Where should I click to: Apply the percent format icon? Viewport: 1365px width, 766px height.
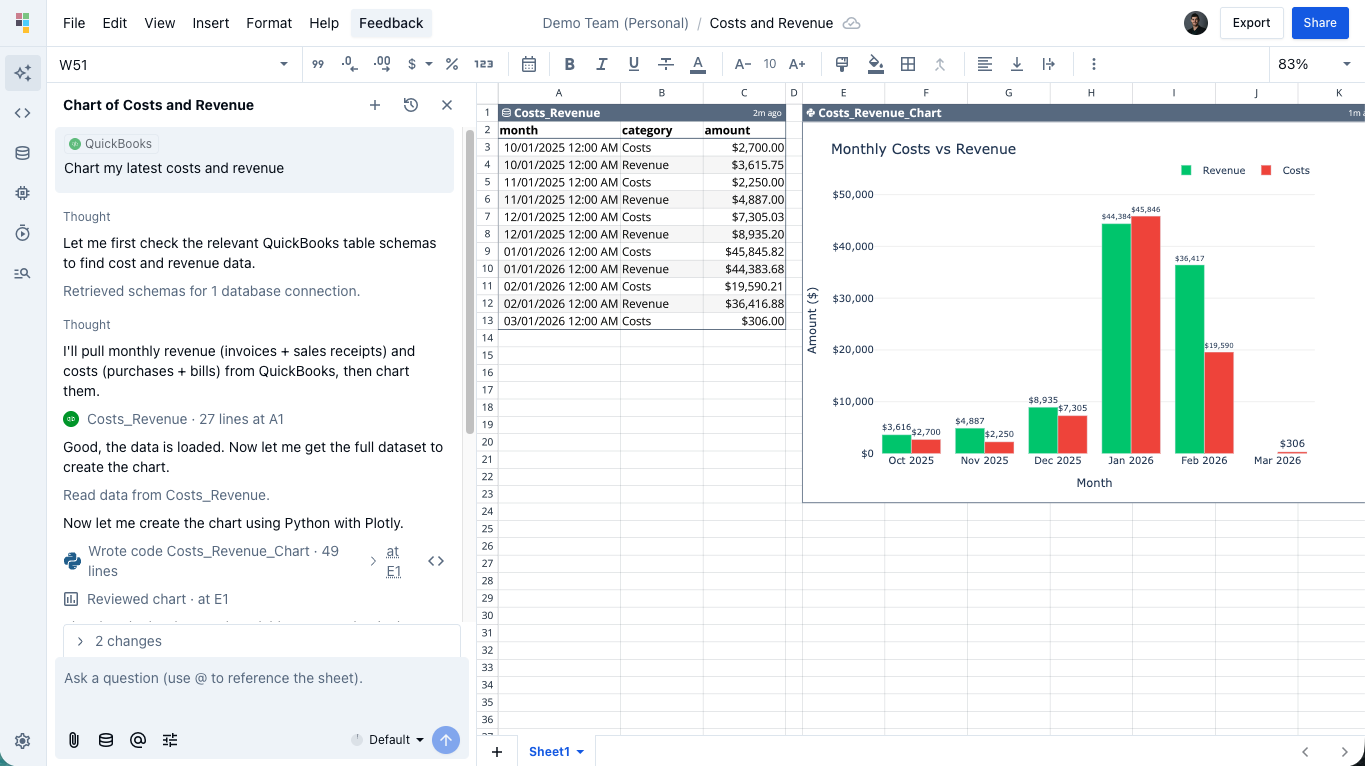[451, 64]
